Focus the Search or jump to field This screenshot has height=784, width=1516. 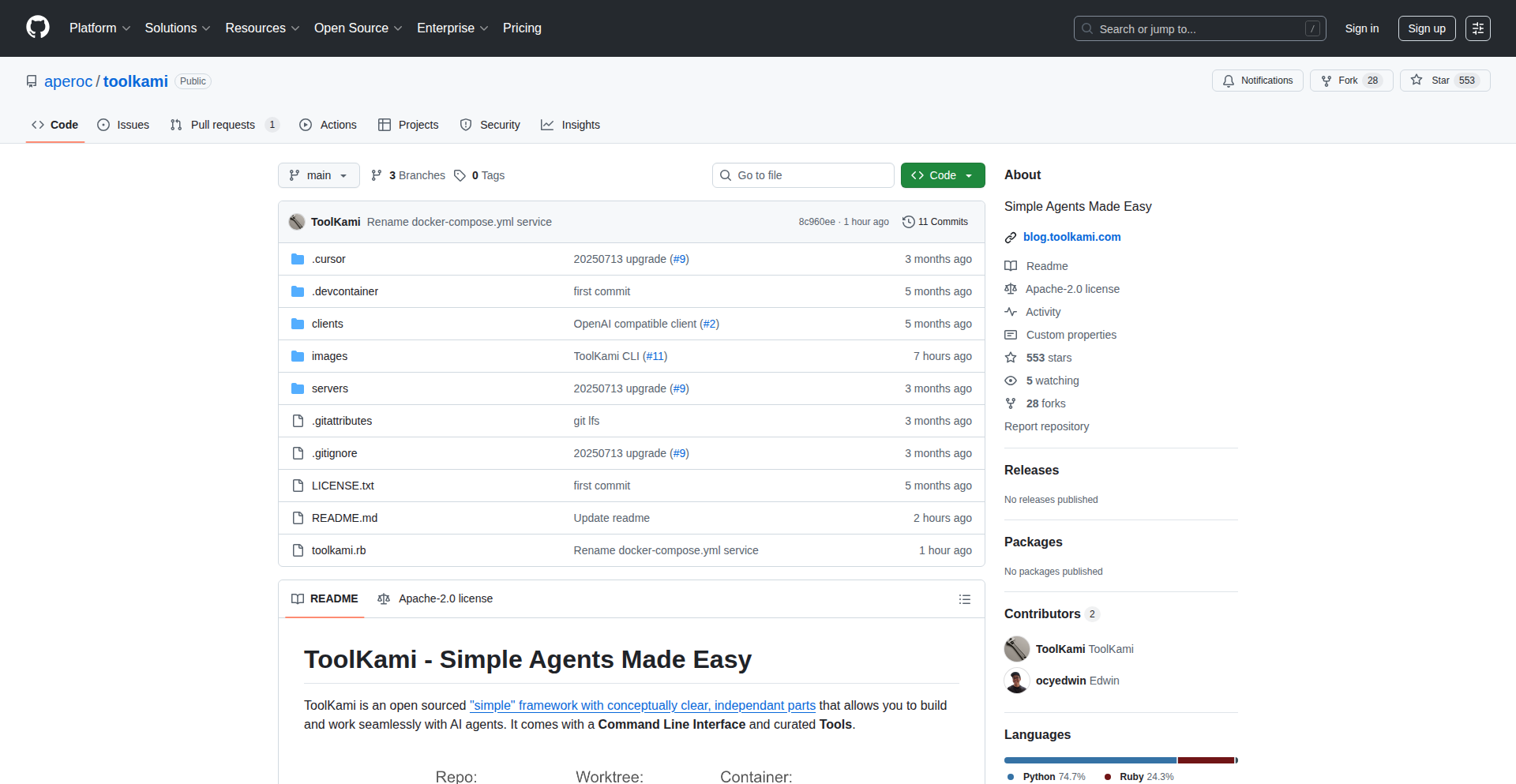pos(1199,28)
